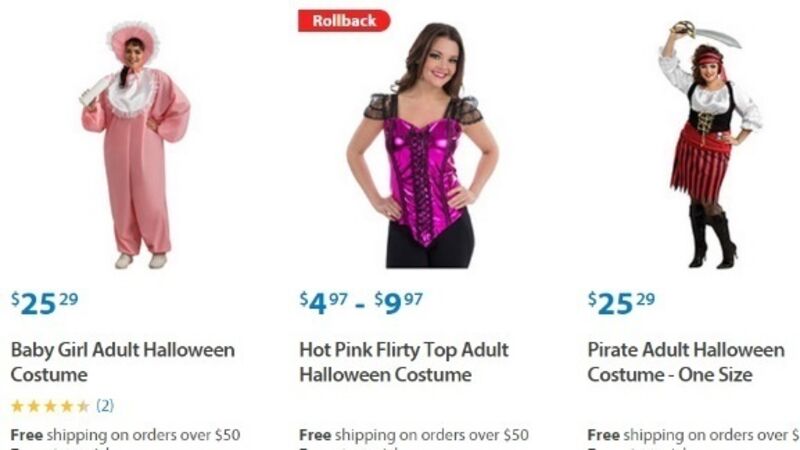Screen dimensions: 800x450
Task: Open the Pirate costume product image
Action: 711,145
